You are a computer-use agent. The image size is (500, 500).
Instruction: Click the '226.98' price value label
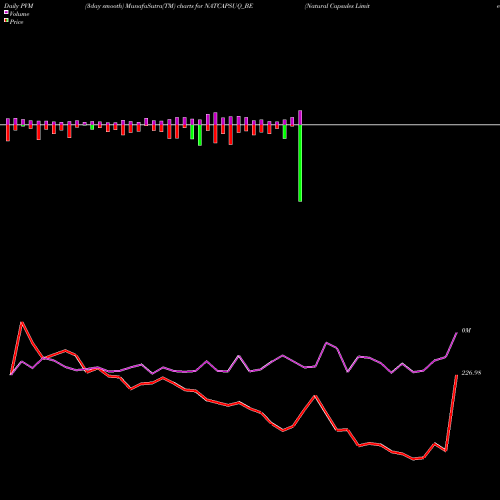(x=471, y=373)
